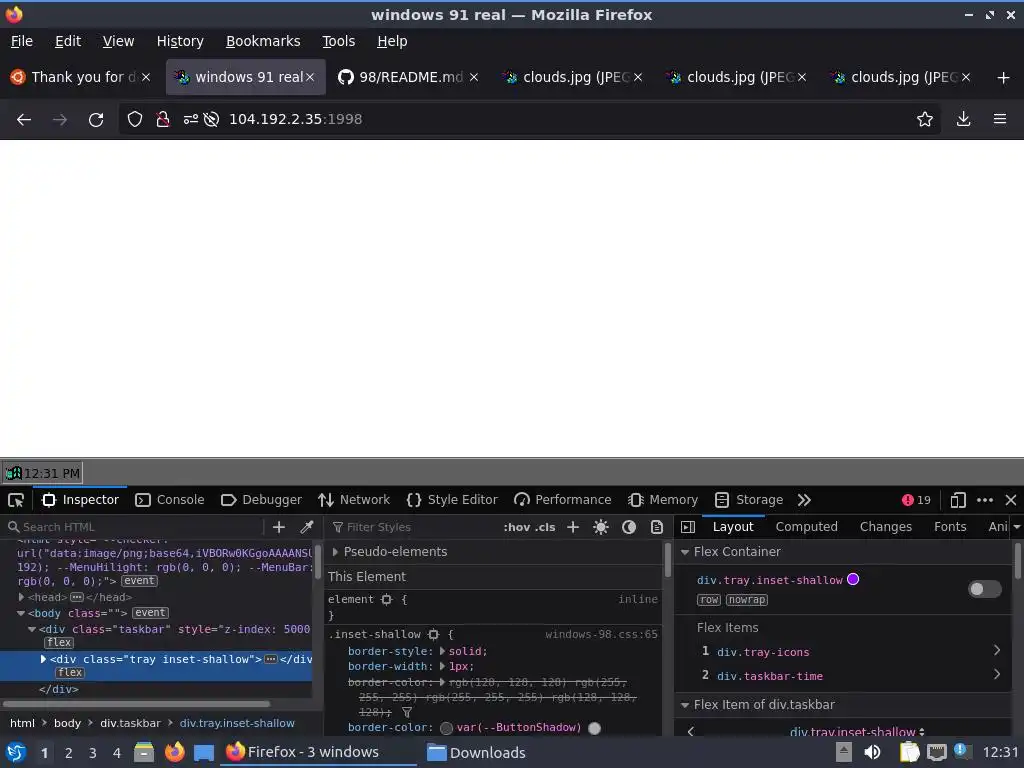Click the volume icon in system tray
This screenshot has width=1024, height=768.
point(872,752)
